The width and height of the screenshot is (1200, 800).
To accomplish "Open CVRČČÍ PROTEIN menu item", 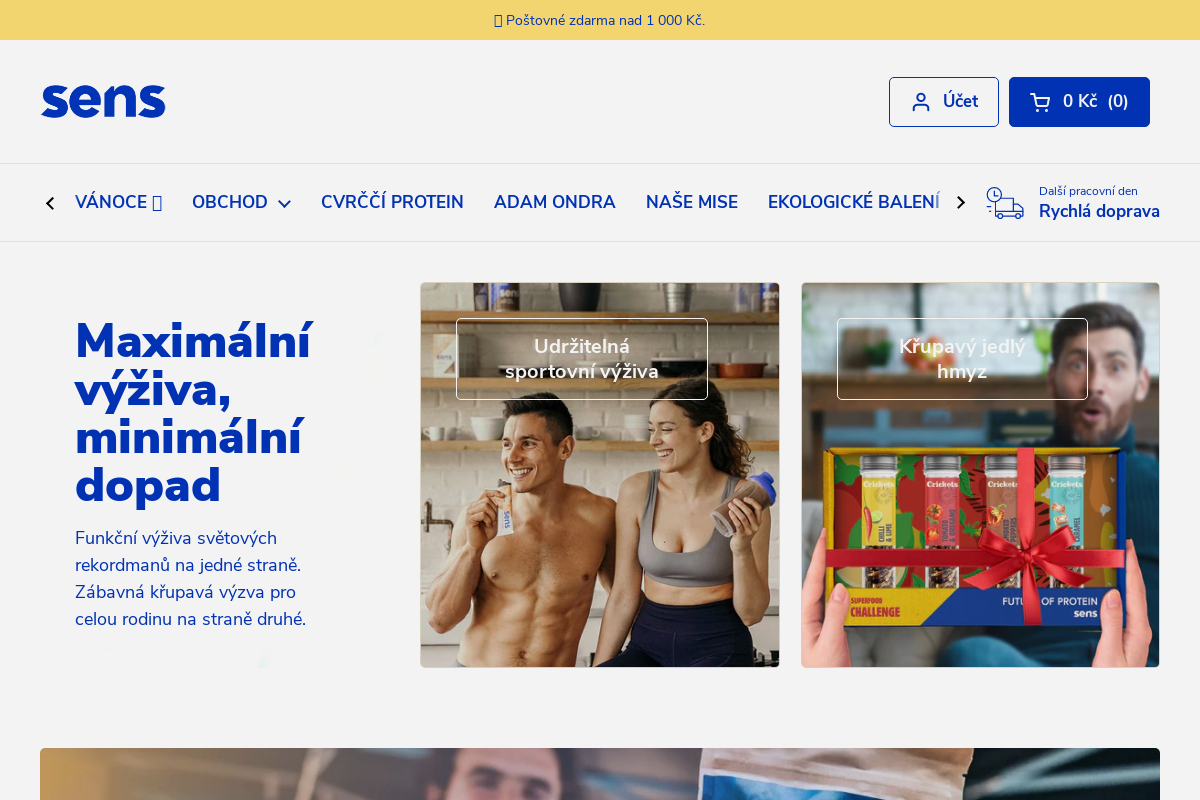I will click(x=392, y=202).
